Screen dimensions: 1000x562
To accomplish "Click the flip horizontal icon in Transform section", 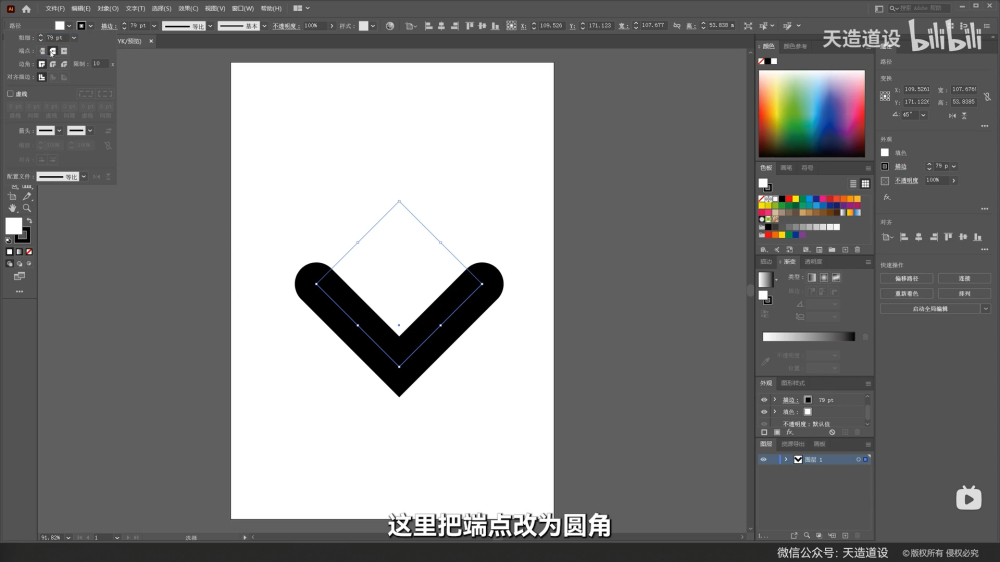I will tap(952, 115).
